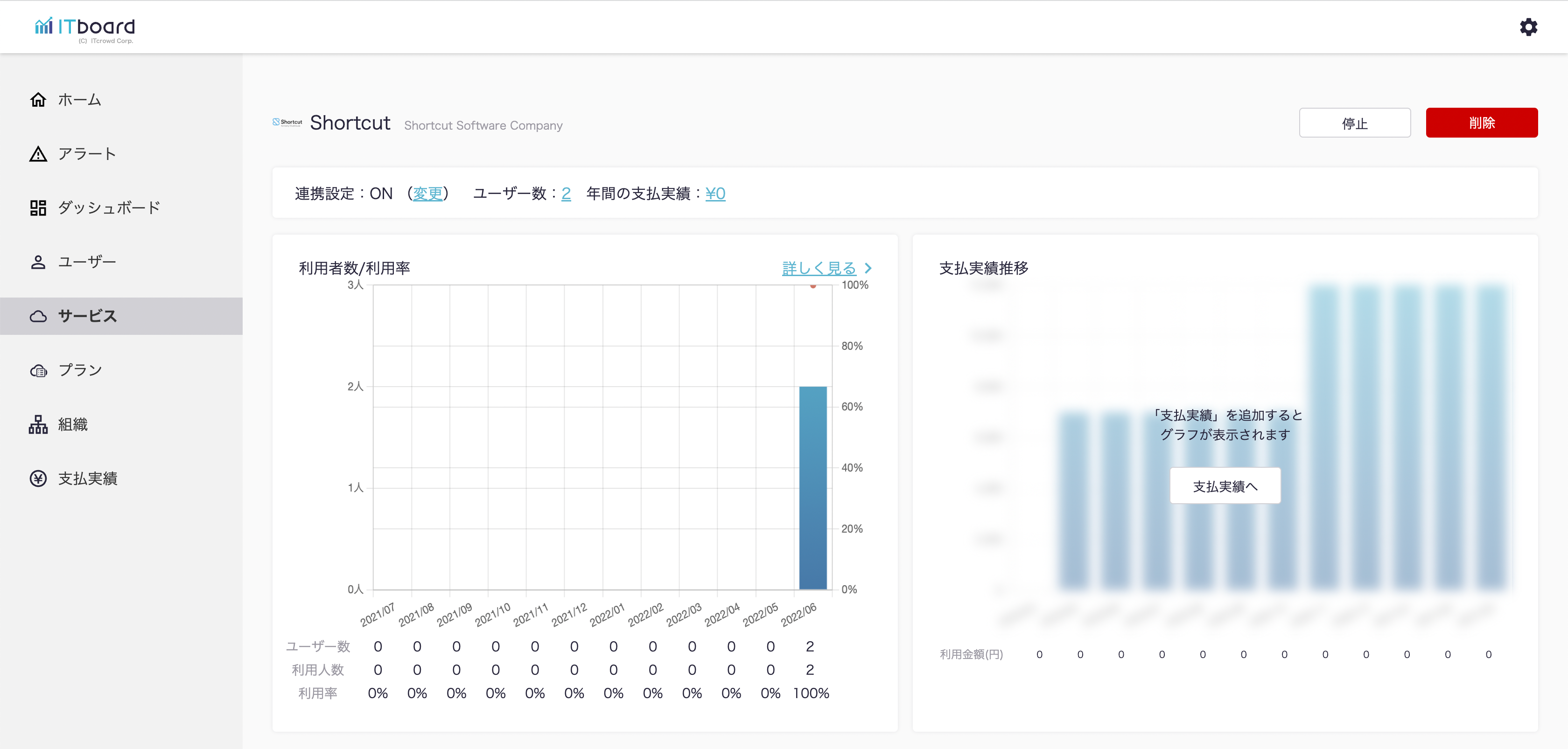This screenshot has height=749, width=1568.
Task: Click the user count link 2
Action: coord(566,194)
